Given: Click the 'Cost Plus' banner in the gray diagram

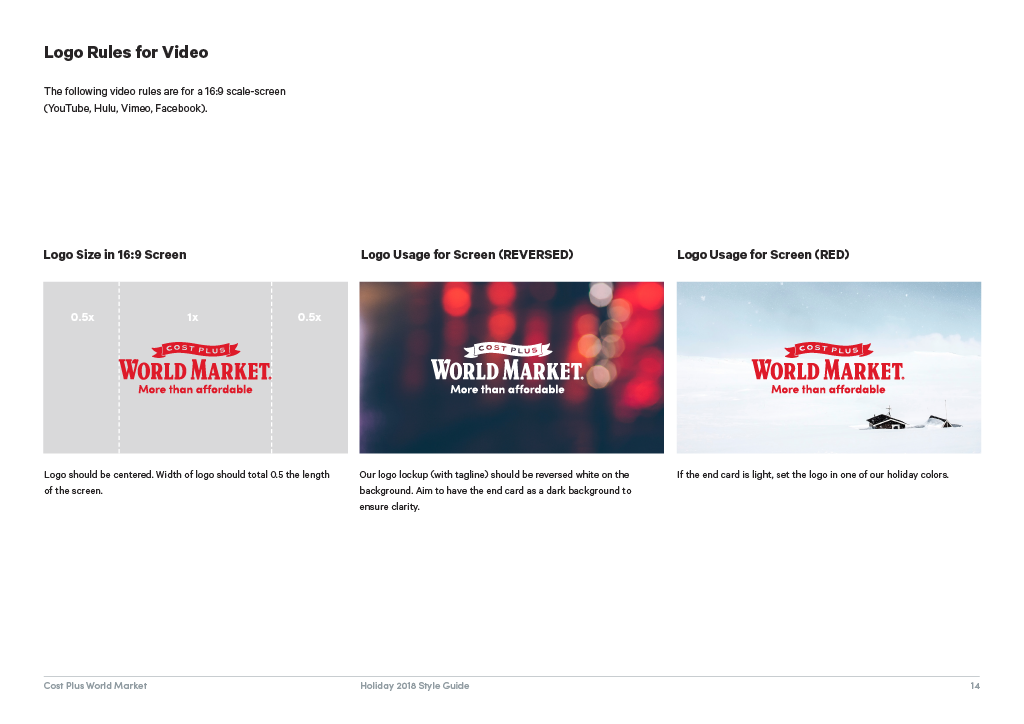Looking at the screenshot, I should tap(195, 349).
